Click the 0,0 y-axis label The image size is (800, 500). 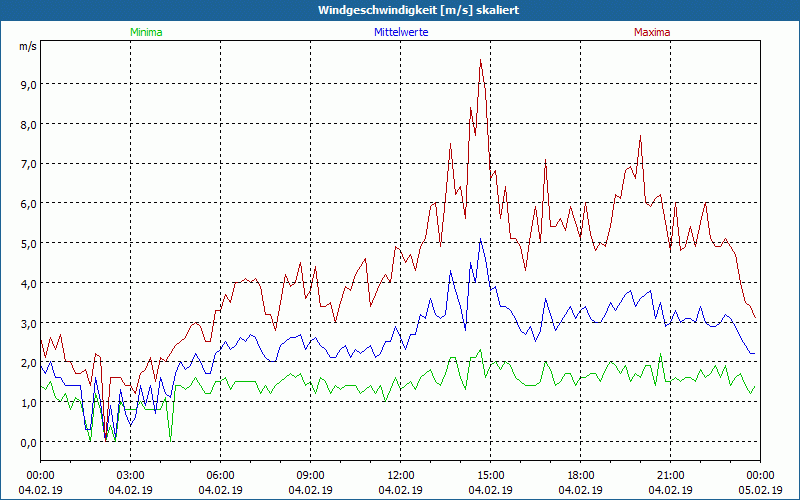[28, 443]
